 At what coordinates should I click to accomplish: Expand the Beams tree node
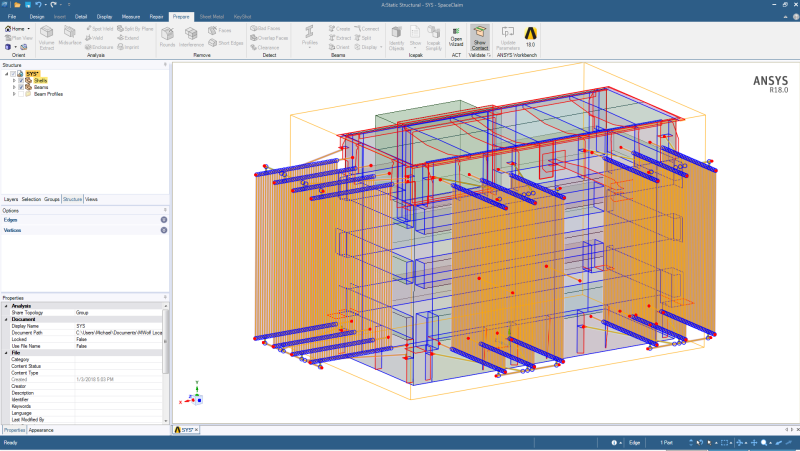[x=14, y=87]
